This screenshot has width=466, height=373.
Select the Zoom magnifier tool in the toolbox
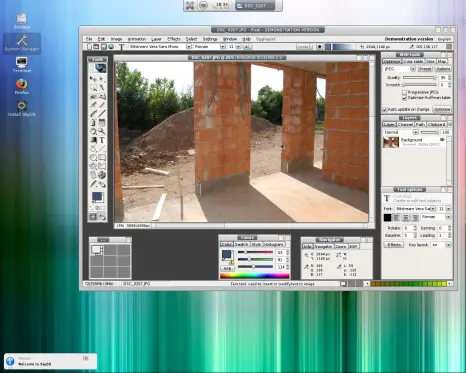point(102,131)
